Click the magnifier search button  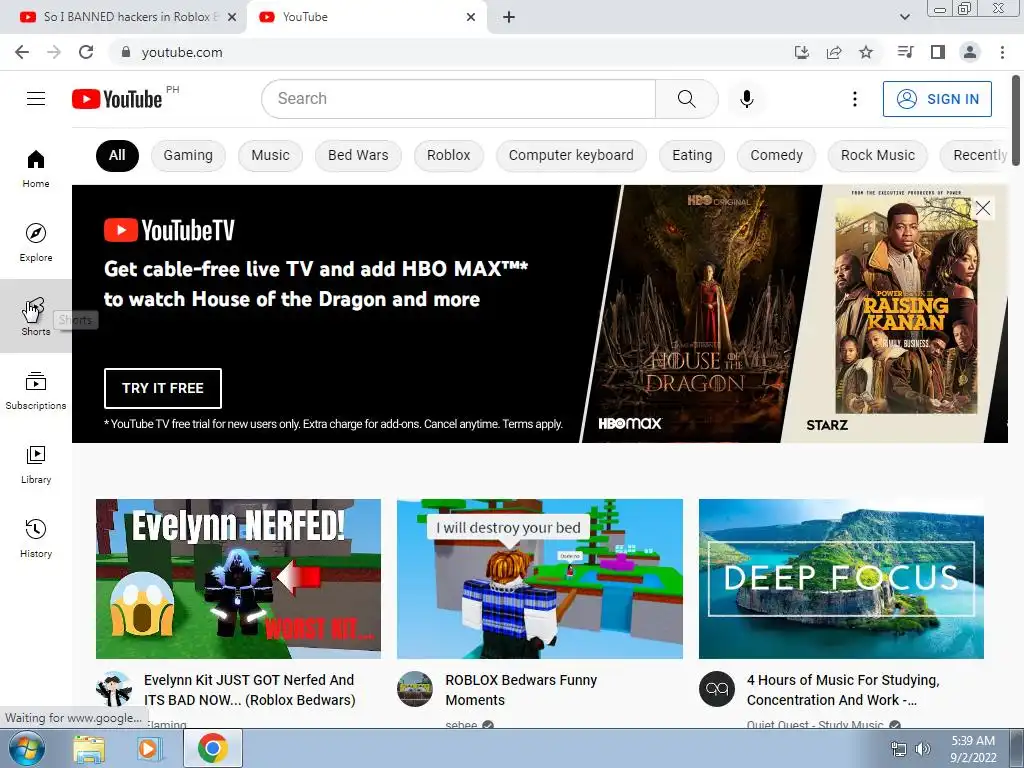point(686,99)
